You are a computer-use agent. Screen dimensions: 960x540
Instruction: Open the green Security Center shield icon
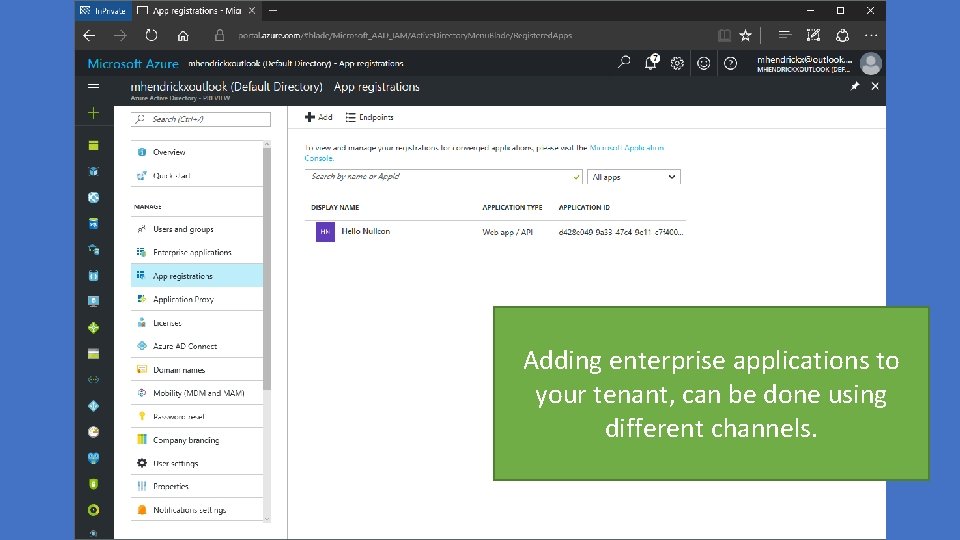(93, 484)
